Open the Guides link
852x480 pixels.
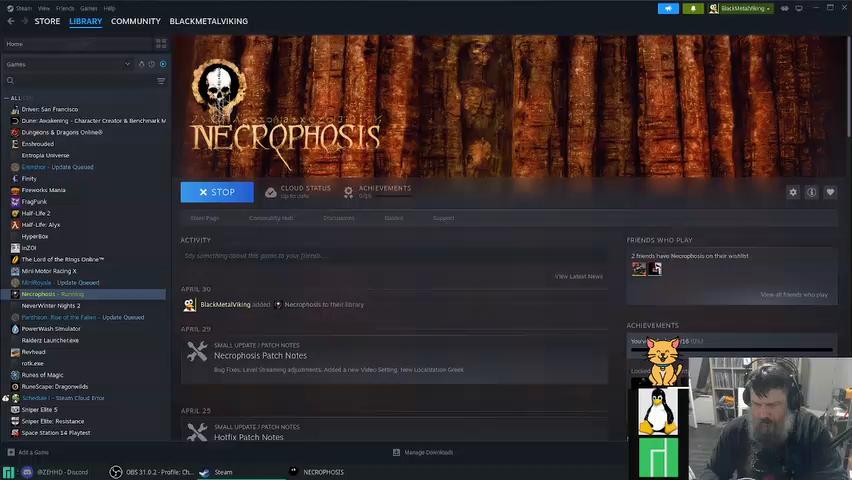[x=393, y=218]
